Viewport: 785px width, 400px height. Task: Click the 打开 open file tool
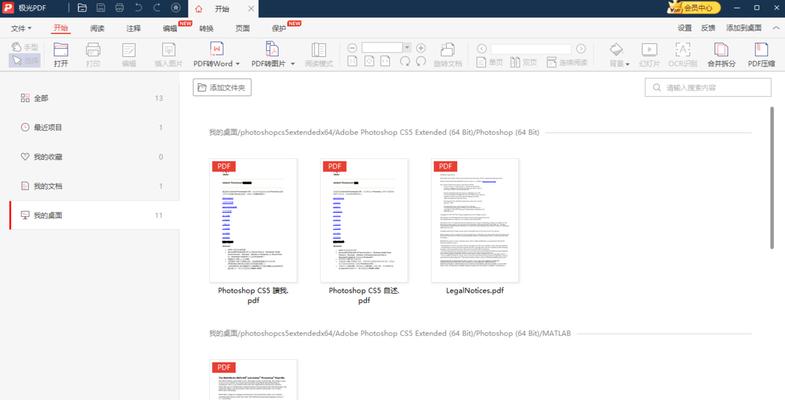[x=61, y=55]
